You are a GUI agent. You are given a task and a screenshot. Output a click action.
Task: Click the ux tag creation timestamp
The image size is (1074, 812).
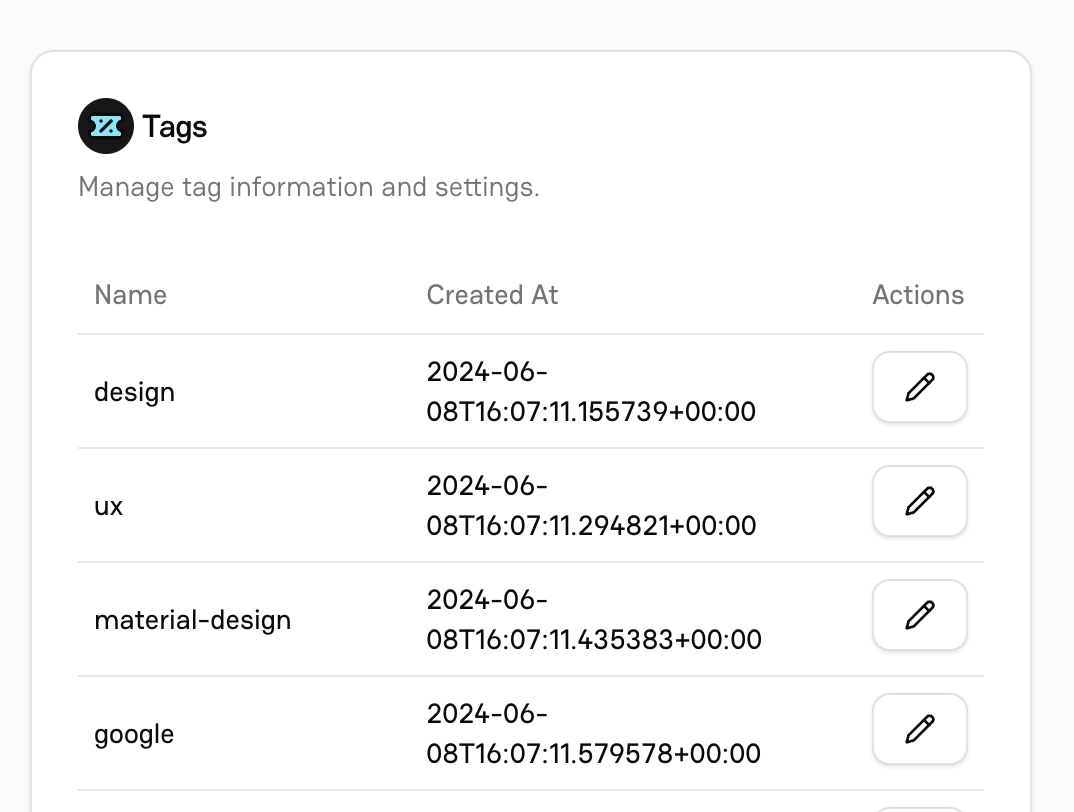coord(590,506)
